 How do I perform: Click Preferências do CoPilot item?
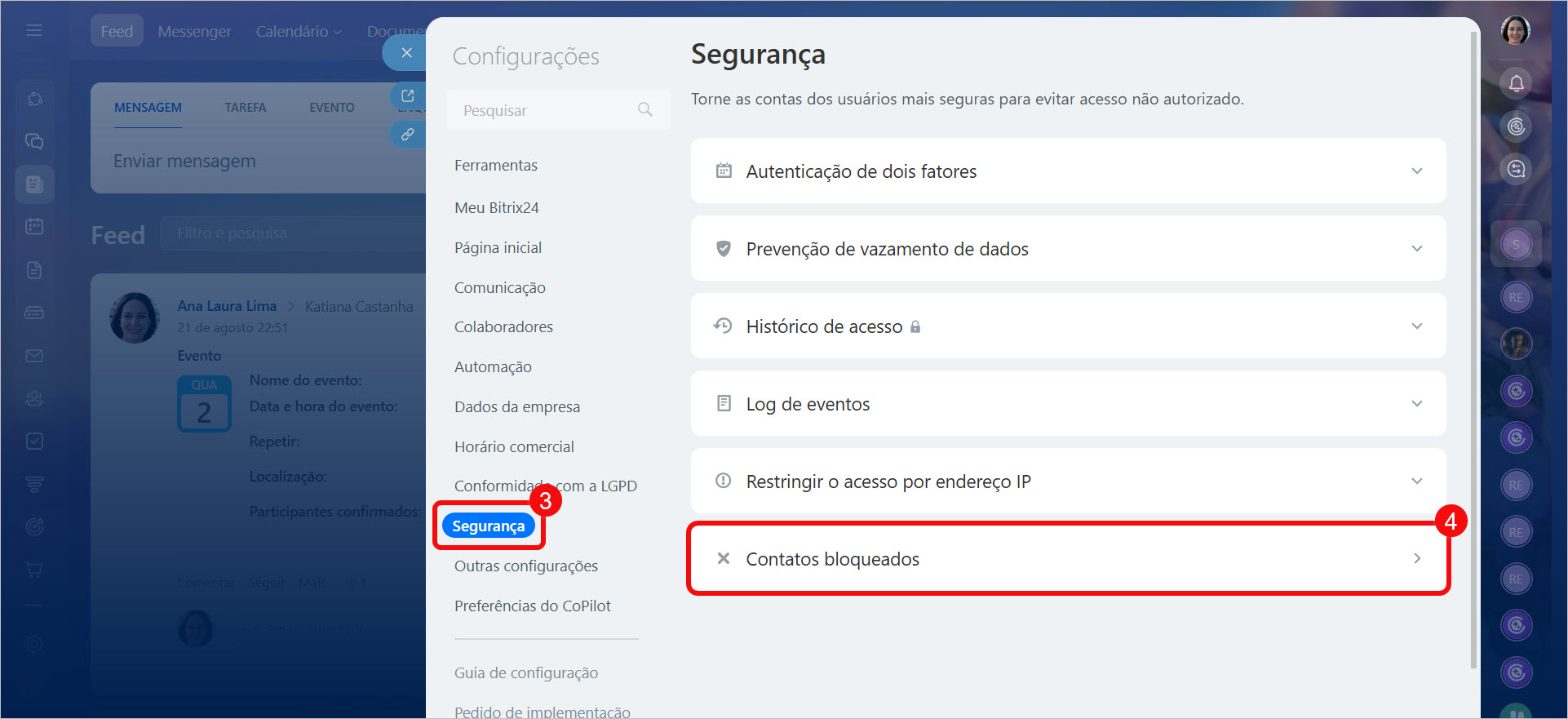tap(532, 606)
